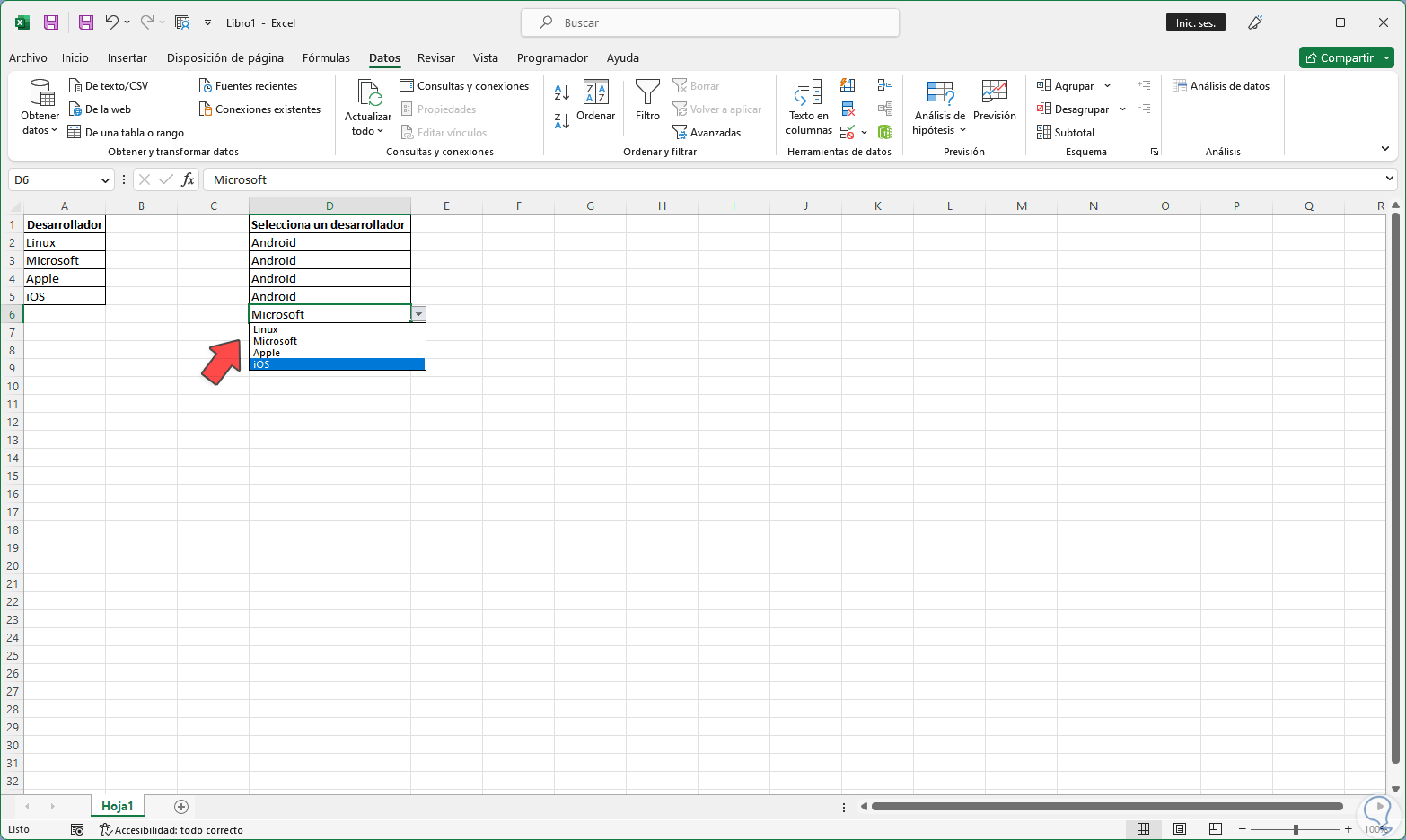Select column header D
The image size is (1406, 840).
[330, 206]
